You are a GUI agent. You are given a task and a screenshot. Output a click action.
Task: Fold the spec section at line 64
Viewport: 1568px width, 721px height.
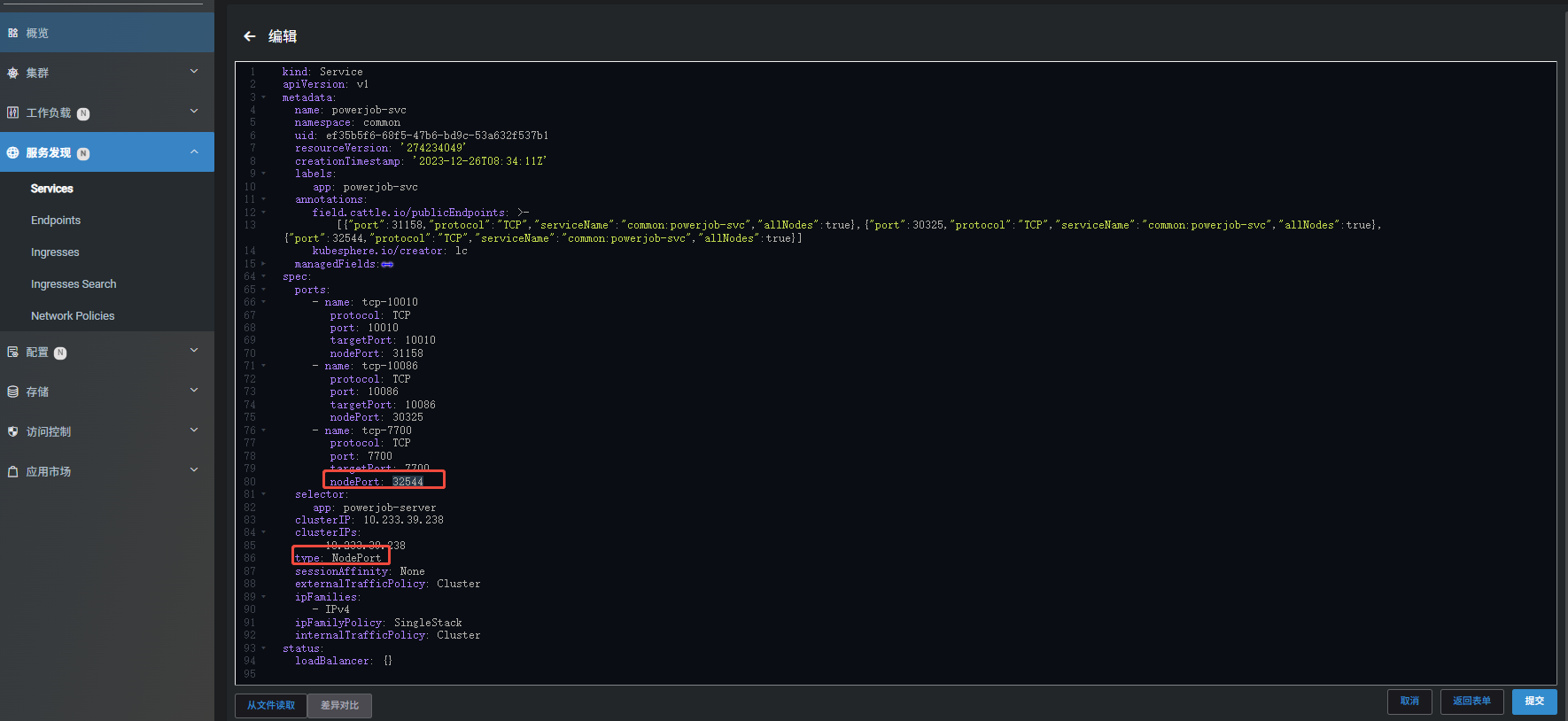pyautogui.click(x=263, y=276)
